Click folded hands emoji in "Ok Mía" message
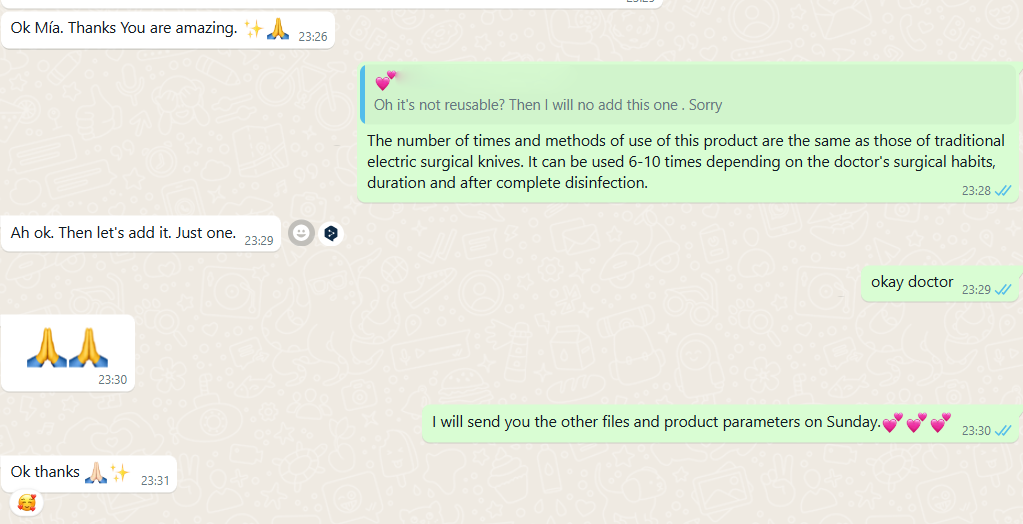This screenshot has width=1023, height=524. tap(277, 28)
